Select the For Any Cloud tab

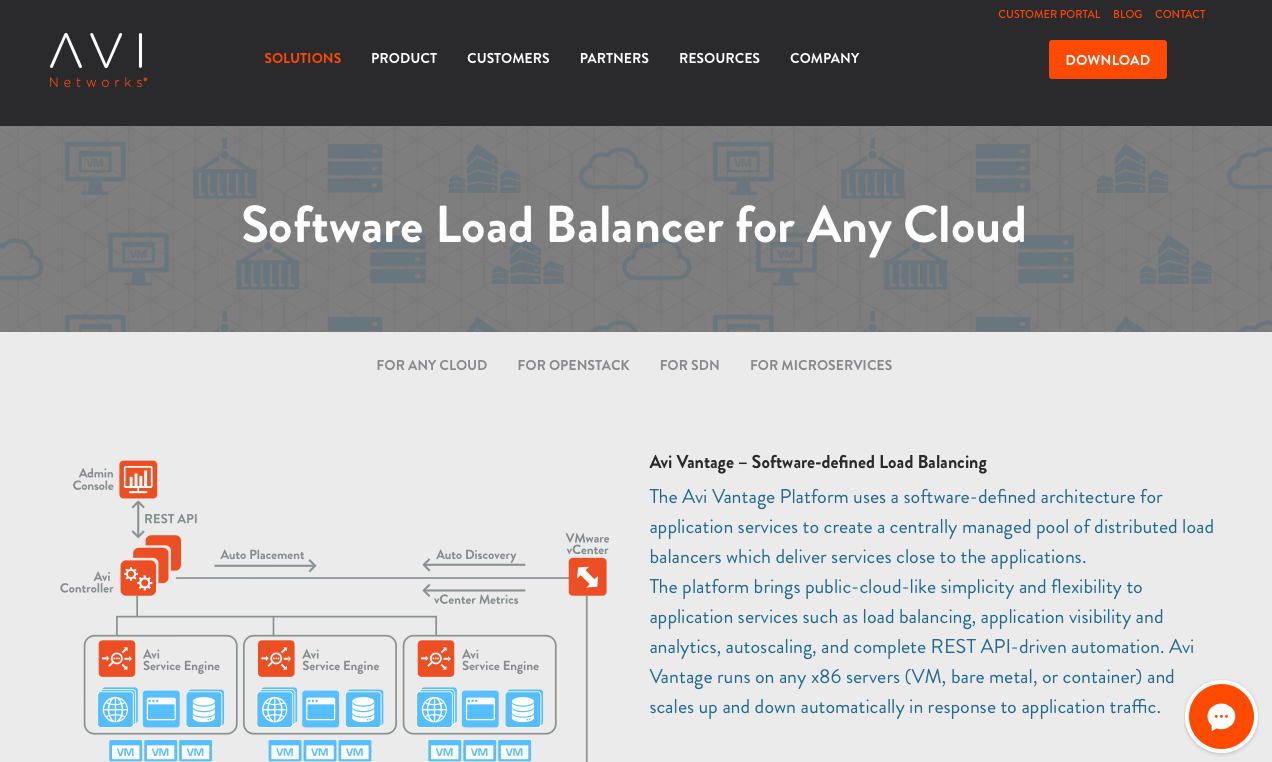(x=432, y=365)
